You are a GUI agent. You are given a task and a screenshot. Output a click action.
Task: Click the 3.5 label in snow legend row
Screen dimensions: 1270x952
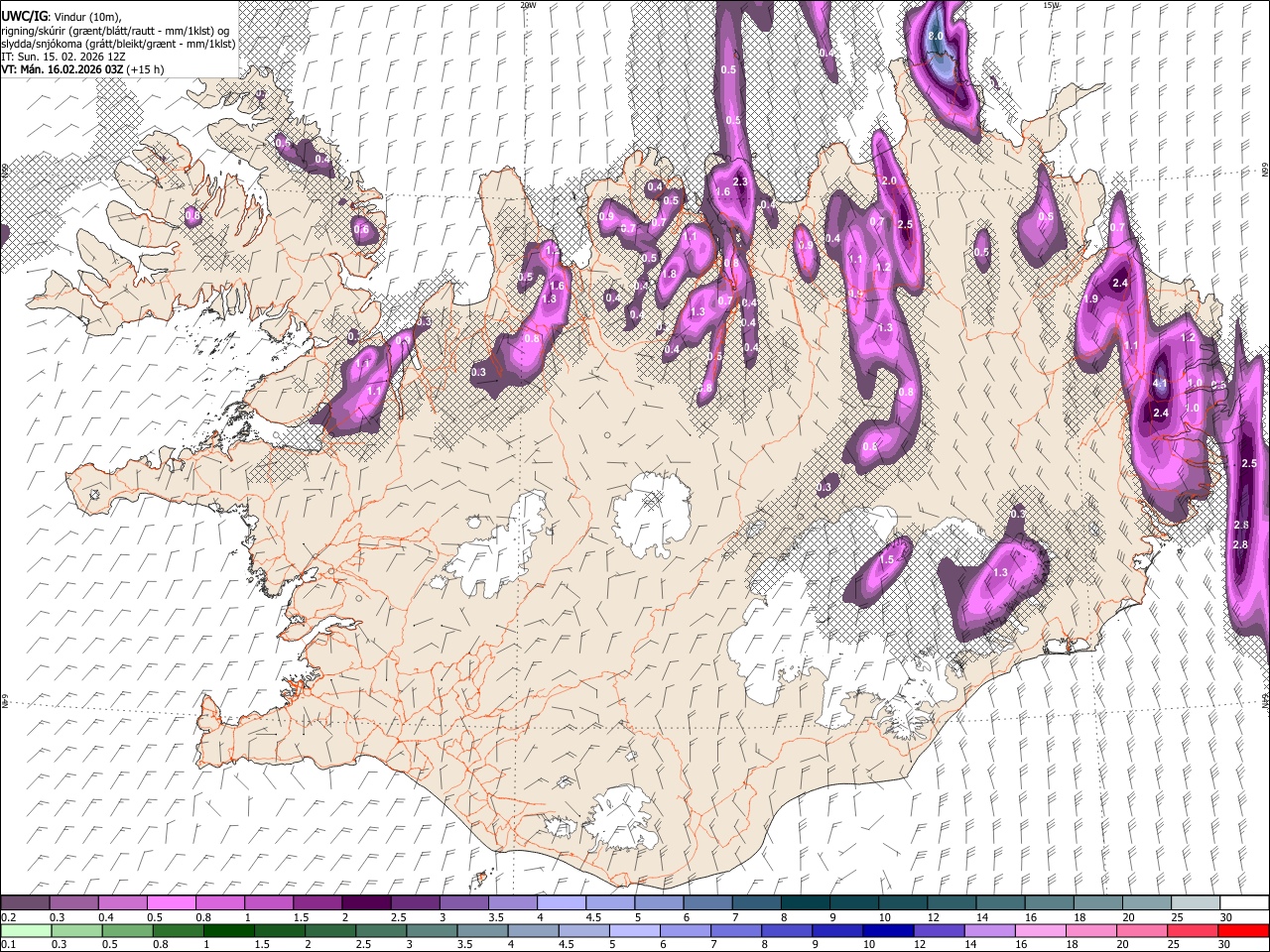click(495, 917)
